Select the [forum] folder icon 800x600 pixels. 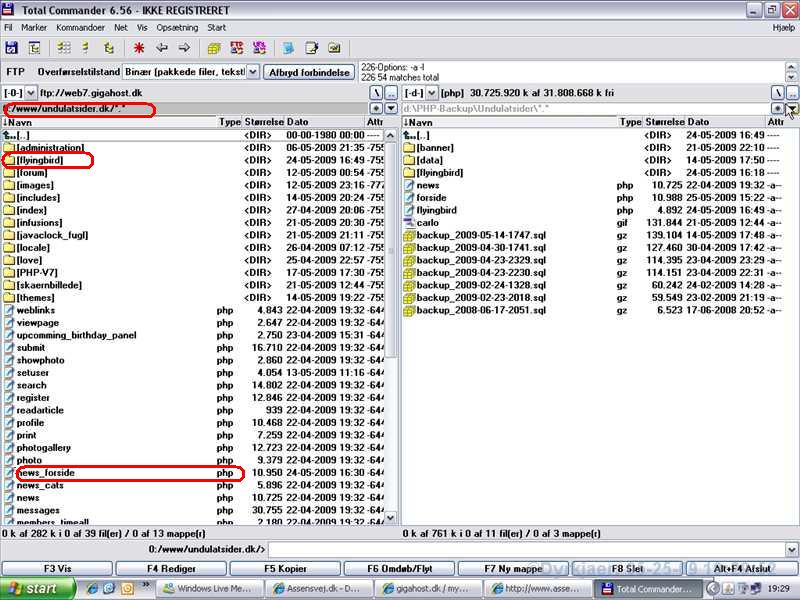coord(9,173)
